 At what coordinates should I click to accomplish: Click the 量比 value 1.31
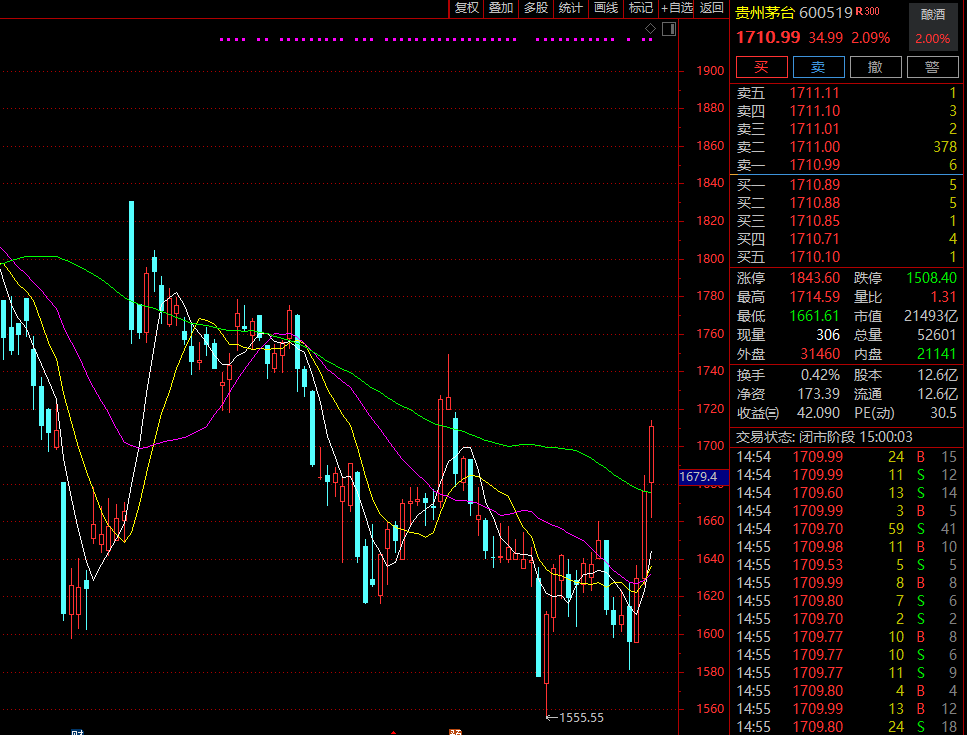(944, 297)
